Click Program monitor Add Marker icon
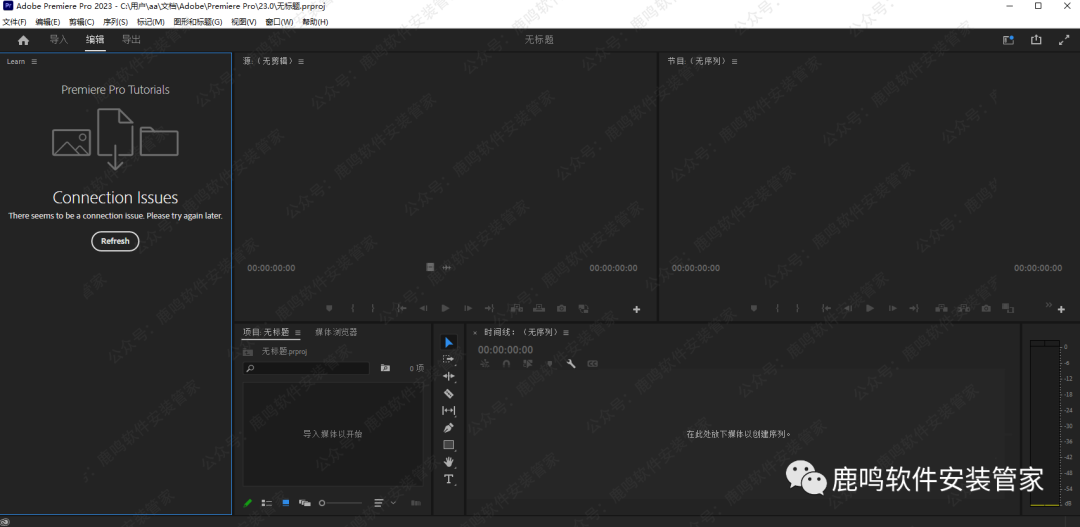 [754, 309]
